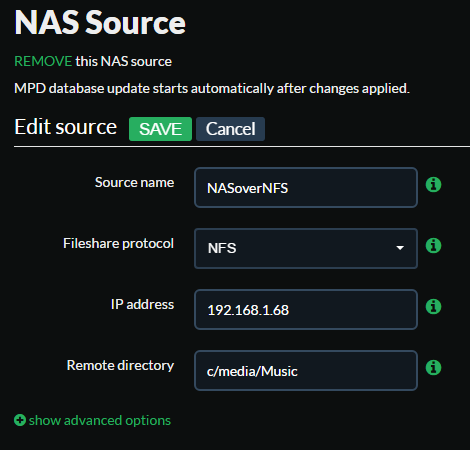
Task: Open the info icon next to IP address
Action: click(433, 306)
